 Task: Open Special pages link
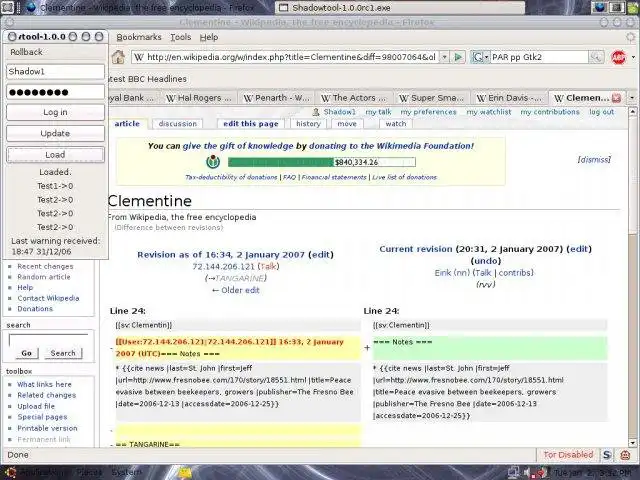[x=42, y=417]
